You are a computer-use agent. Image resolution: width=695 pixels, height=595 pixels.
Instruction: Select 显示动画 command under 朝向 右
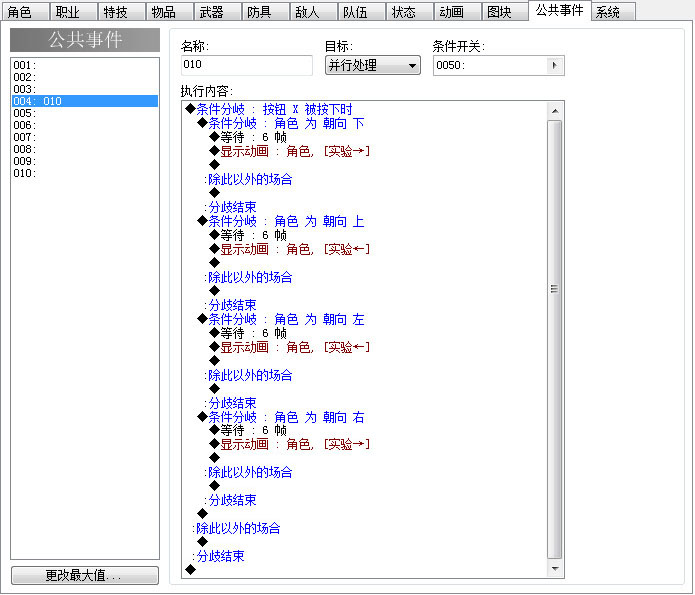tap(290, 444)
